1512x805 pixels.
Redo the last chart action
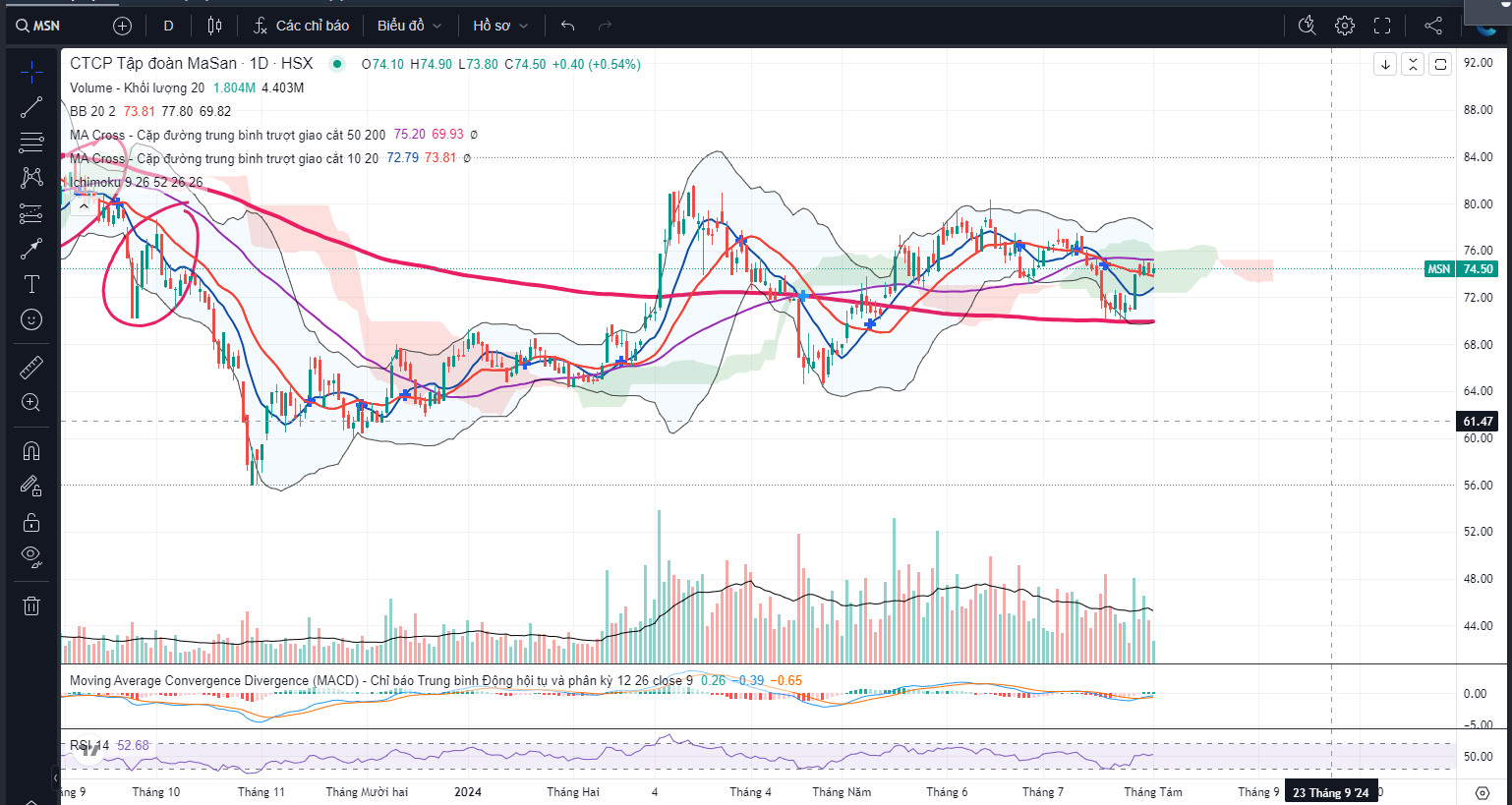tap(605, 26)
